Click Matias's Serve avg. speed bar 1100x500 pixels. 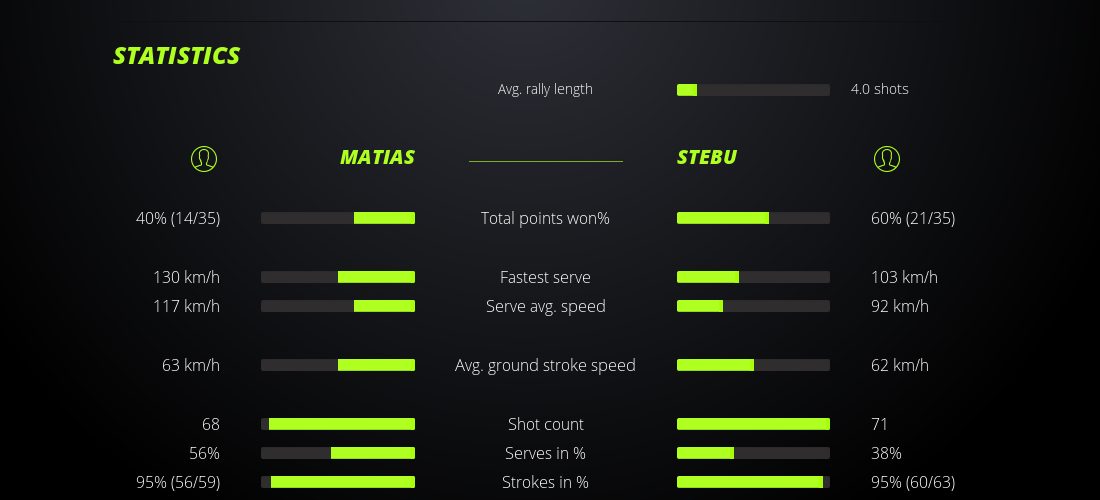click(338, 306)
